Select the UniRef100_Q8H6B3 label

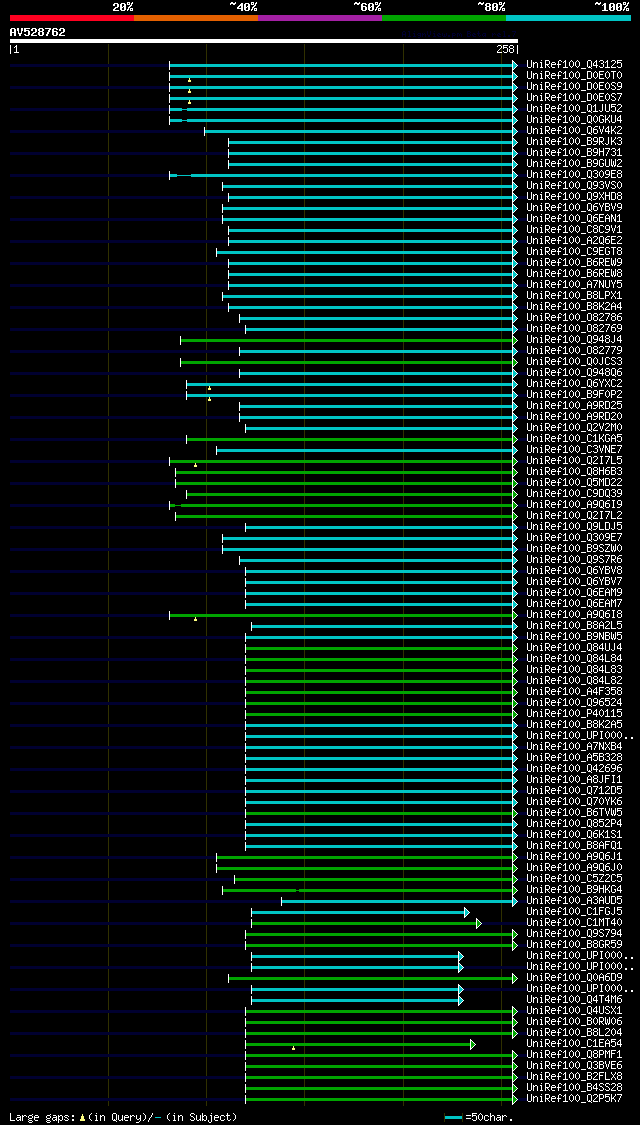[574, 472]
